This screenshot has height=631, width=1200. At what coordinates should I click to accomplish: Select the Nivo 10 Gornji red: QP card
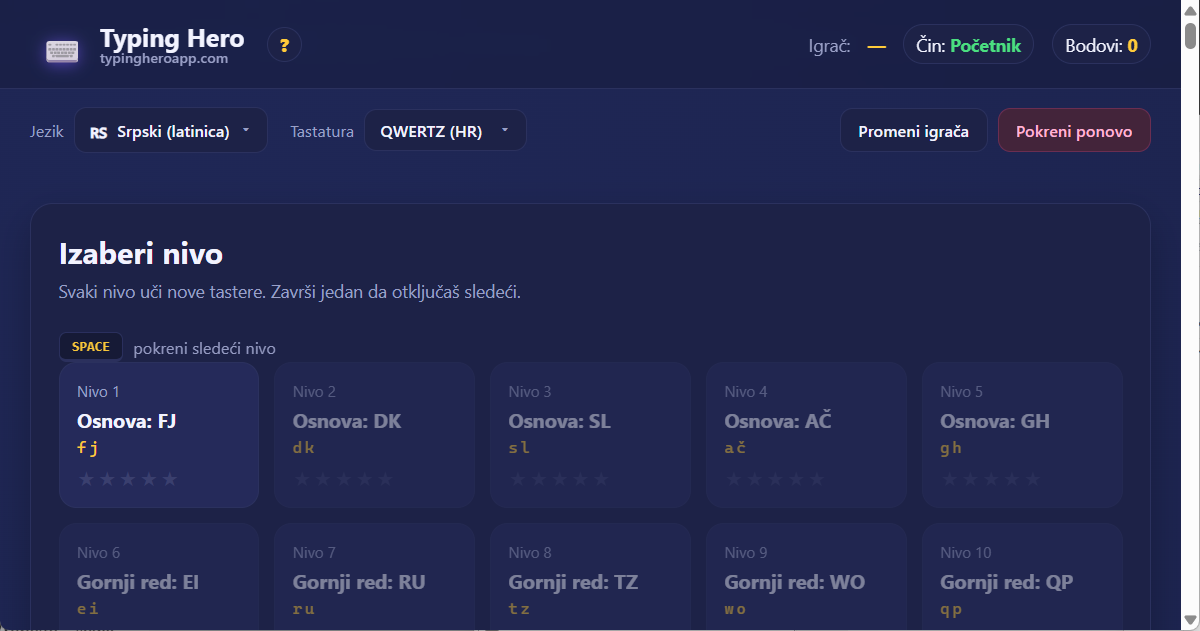coord(1022,577)
